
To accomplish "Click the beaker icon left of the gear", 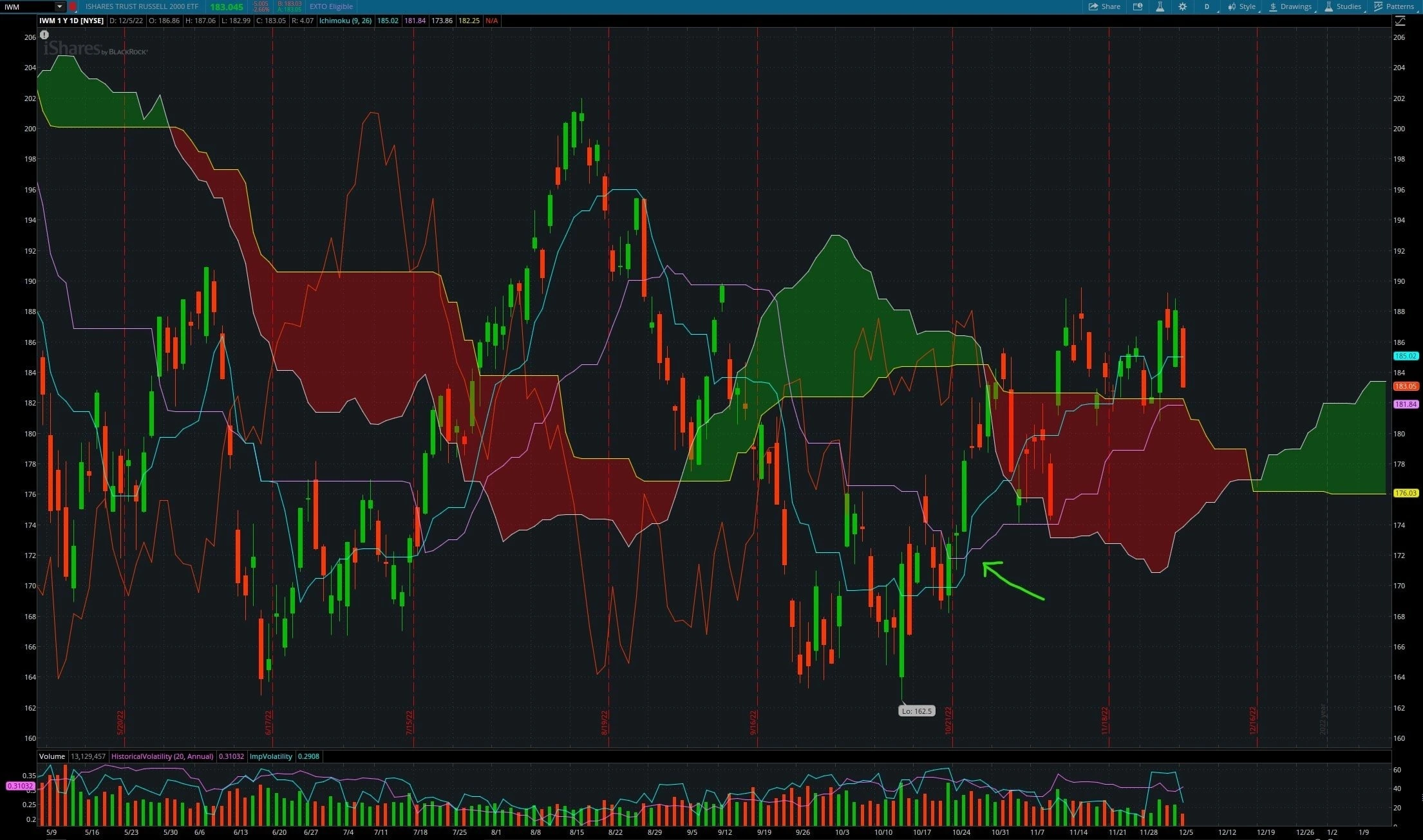I will pos(1160,6).
